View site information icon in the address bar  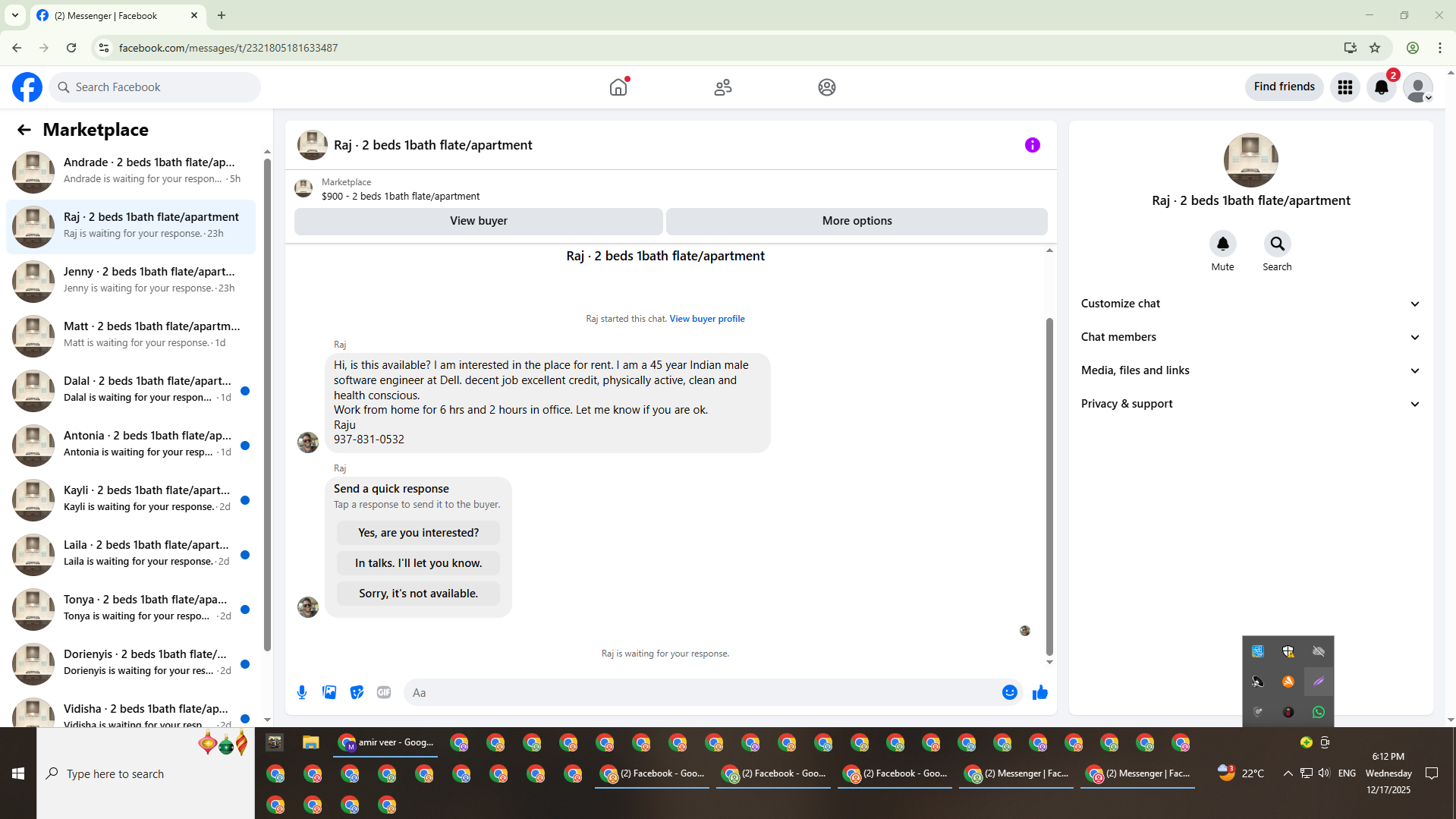point(104,48)
